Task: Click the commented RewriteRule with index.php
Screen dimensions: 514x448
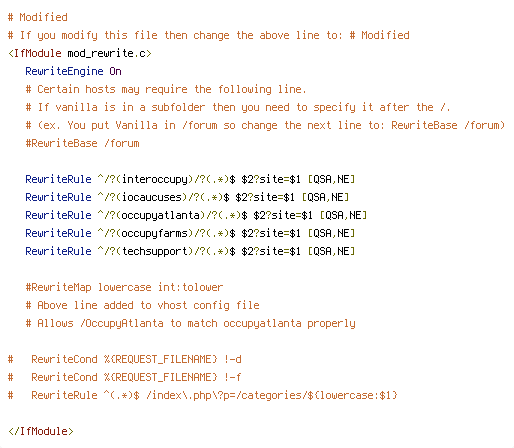Action: pyautogui.click(x=203, y=395)
